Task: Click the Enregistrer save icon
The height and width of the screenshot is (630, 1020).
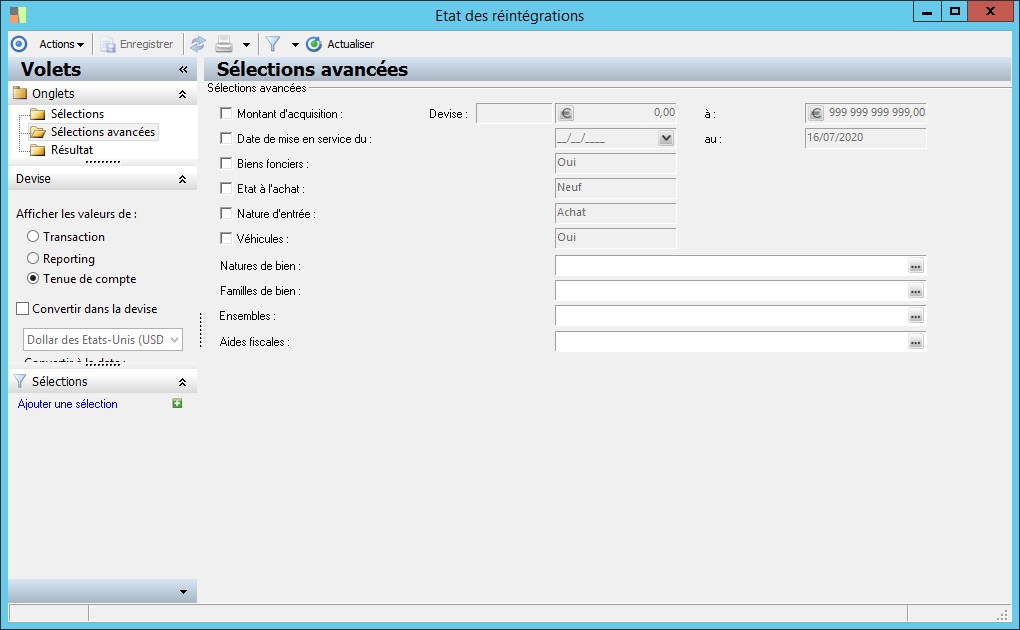Action: (x=107, y=44)
